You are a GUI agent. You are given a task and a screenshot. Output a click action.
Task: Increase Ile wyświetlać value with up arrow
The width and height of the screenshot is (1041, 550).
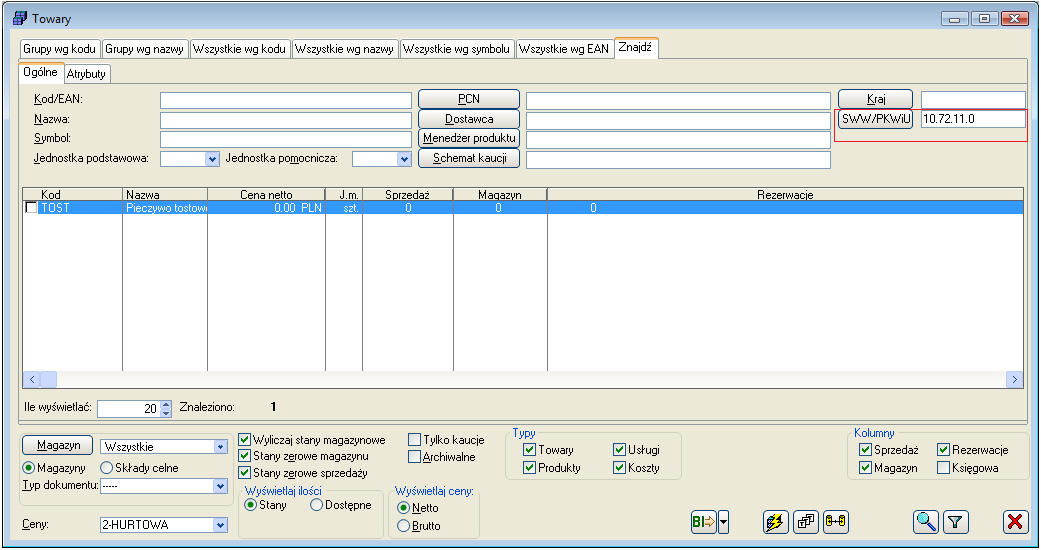pos(166,405)
